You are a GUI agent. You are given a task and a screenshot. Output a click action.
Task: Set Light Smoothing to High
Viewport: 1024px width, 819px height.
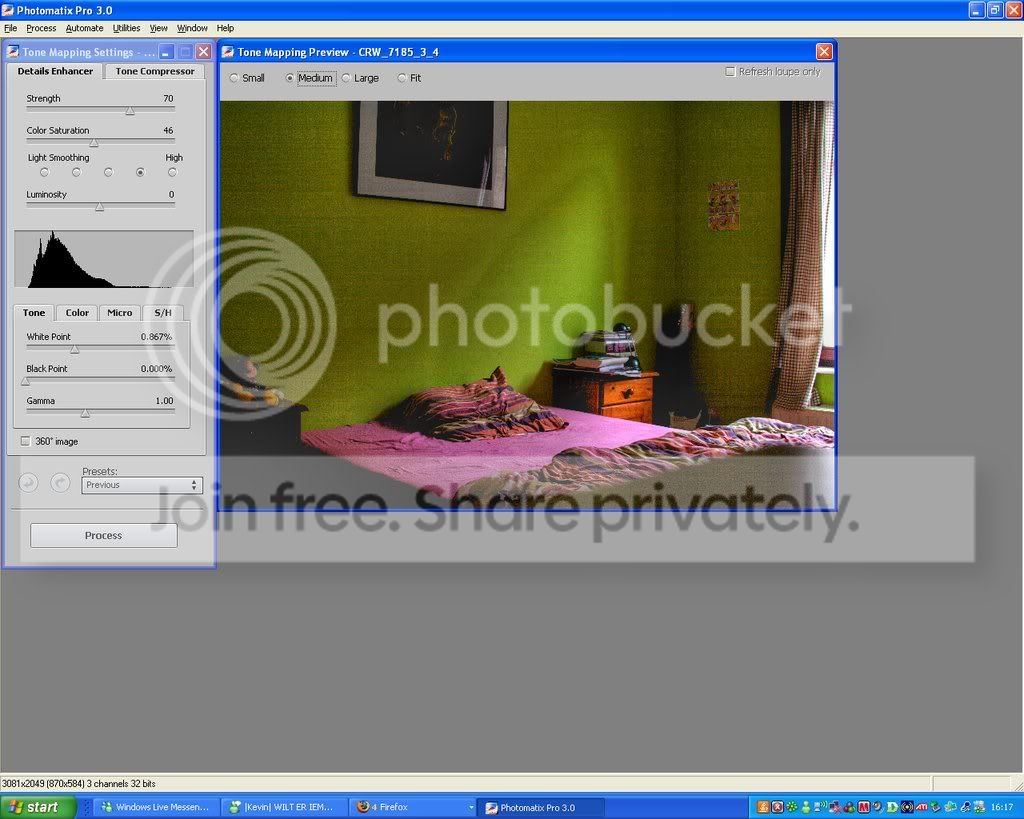tap(172, 172)
